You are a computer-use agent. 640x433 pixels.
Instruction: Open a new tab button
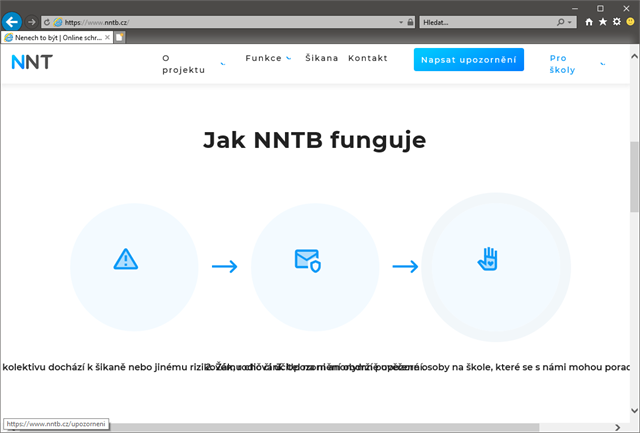(119, 38)
